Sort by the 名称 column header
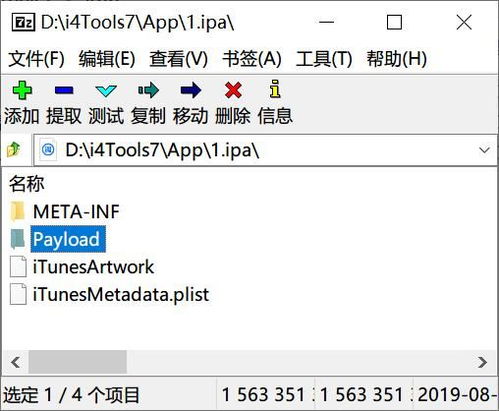The image size is (499, 411). pos(26,184)
